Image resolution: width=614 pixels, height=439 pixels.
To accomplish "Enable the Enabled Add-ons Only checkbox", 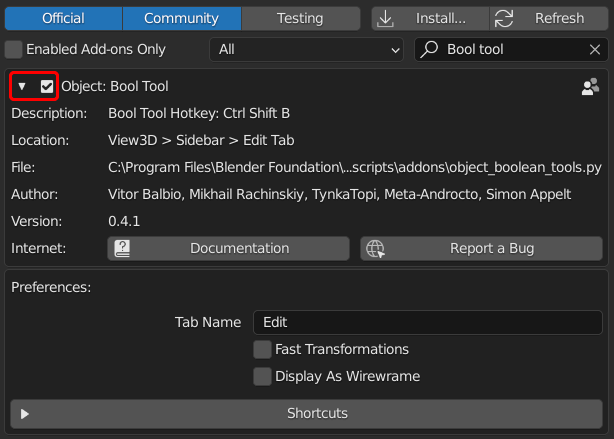I will point(14,49).
